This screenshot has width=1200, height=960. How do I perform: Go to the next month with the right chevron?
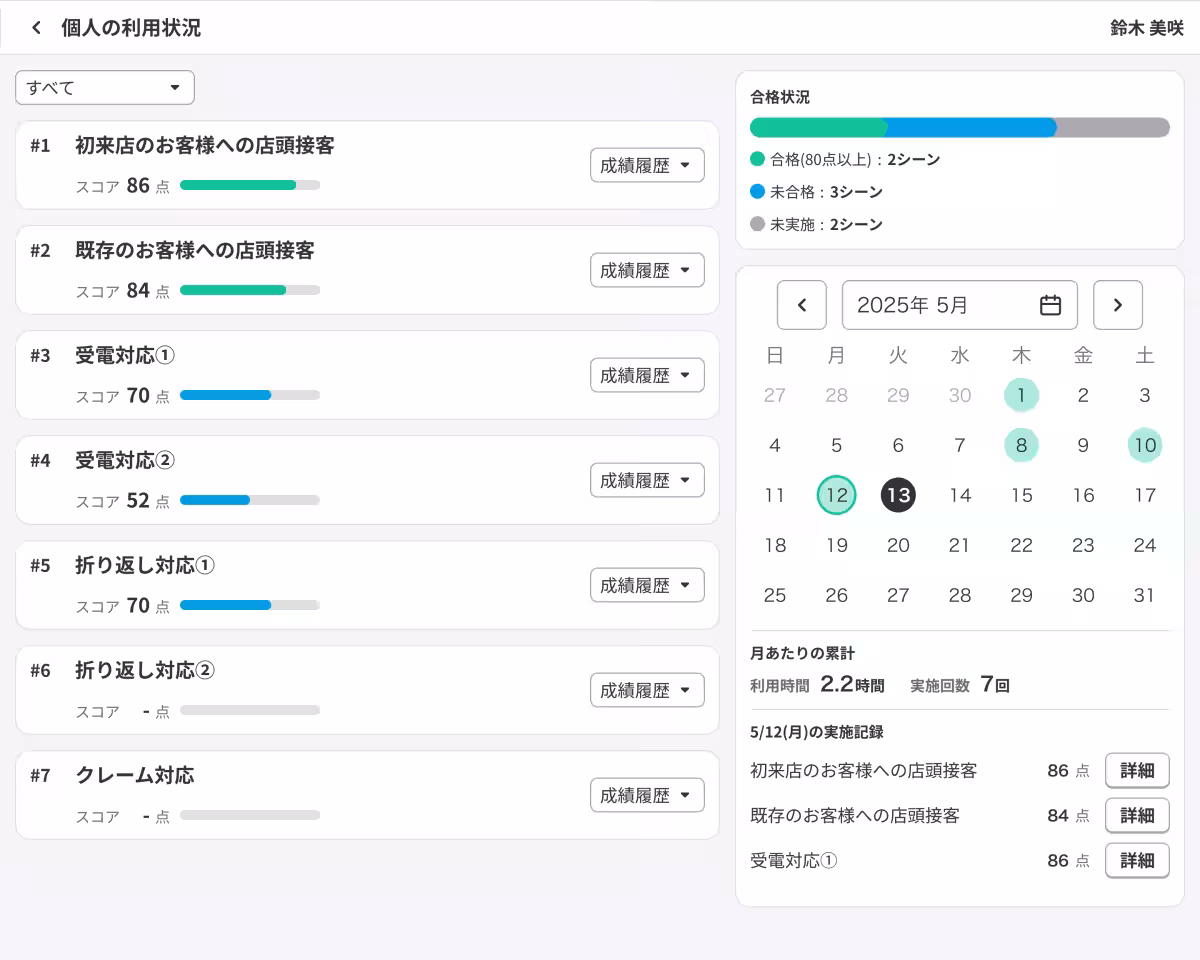click(1118, 305)
